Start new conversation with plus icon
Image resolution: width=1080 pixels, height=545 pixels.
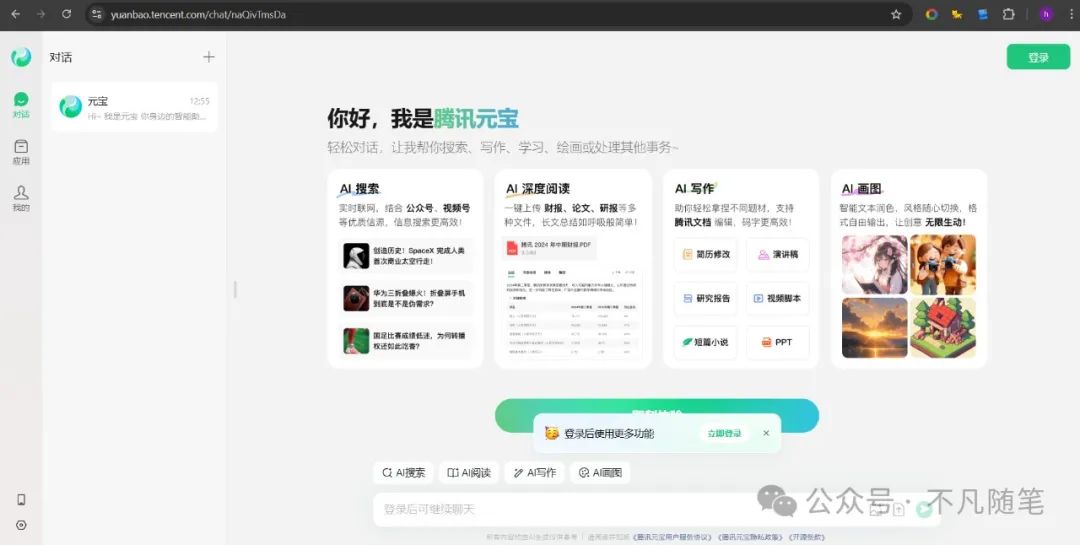[209, 57]
